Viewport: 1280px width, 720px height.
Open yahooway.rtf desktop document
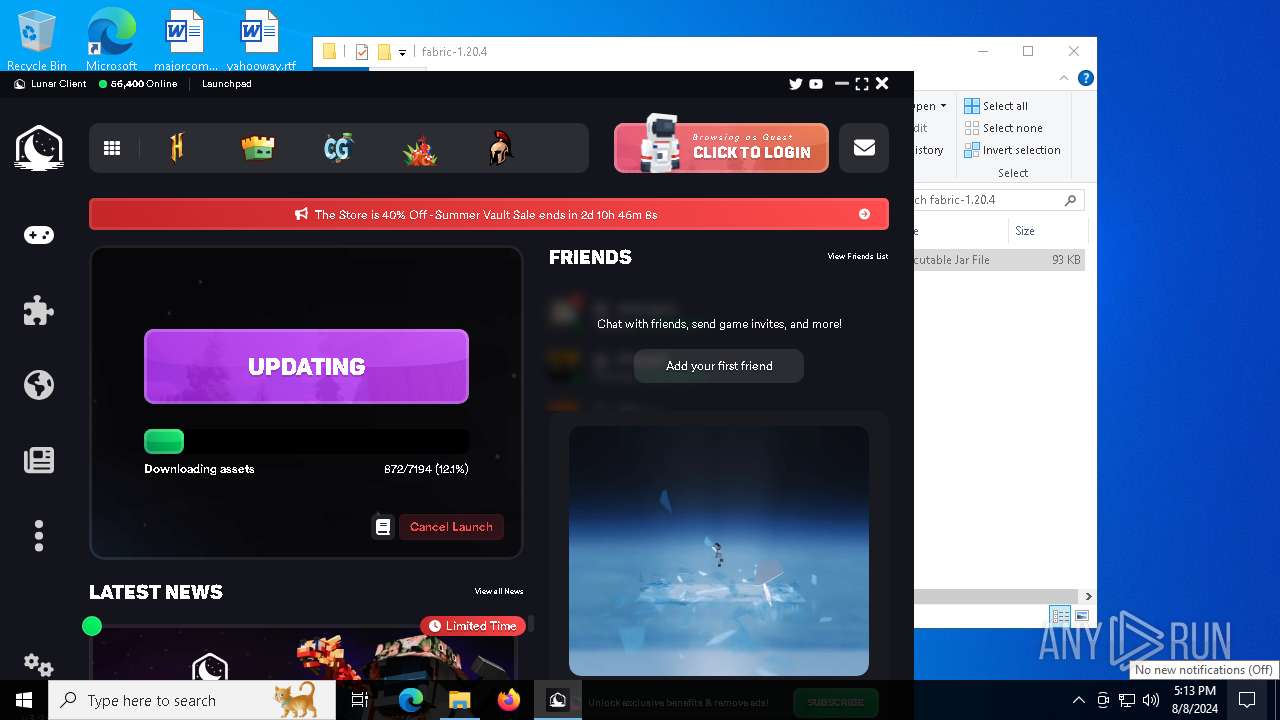260,41
